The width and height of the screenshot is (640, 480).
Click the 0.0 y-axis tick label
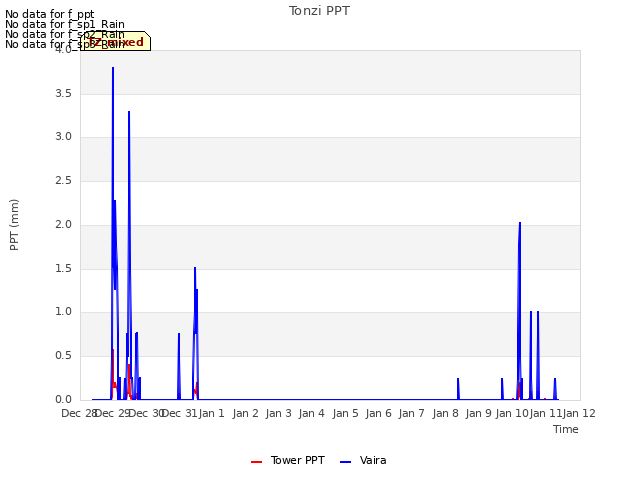63,400
